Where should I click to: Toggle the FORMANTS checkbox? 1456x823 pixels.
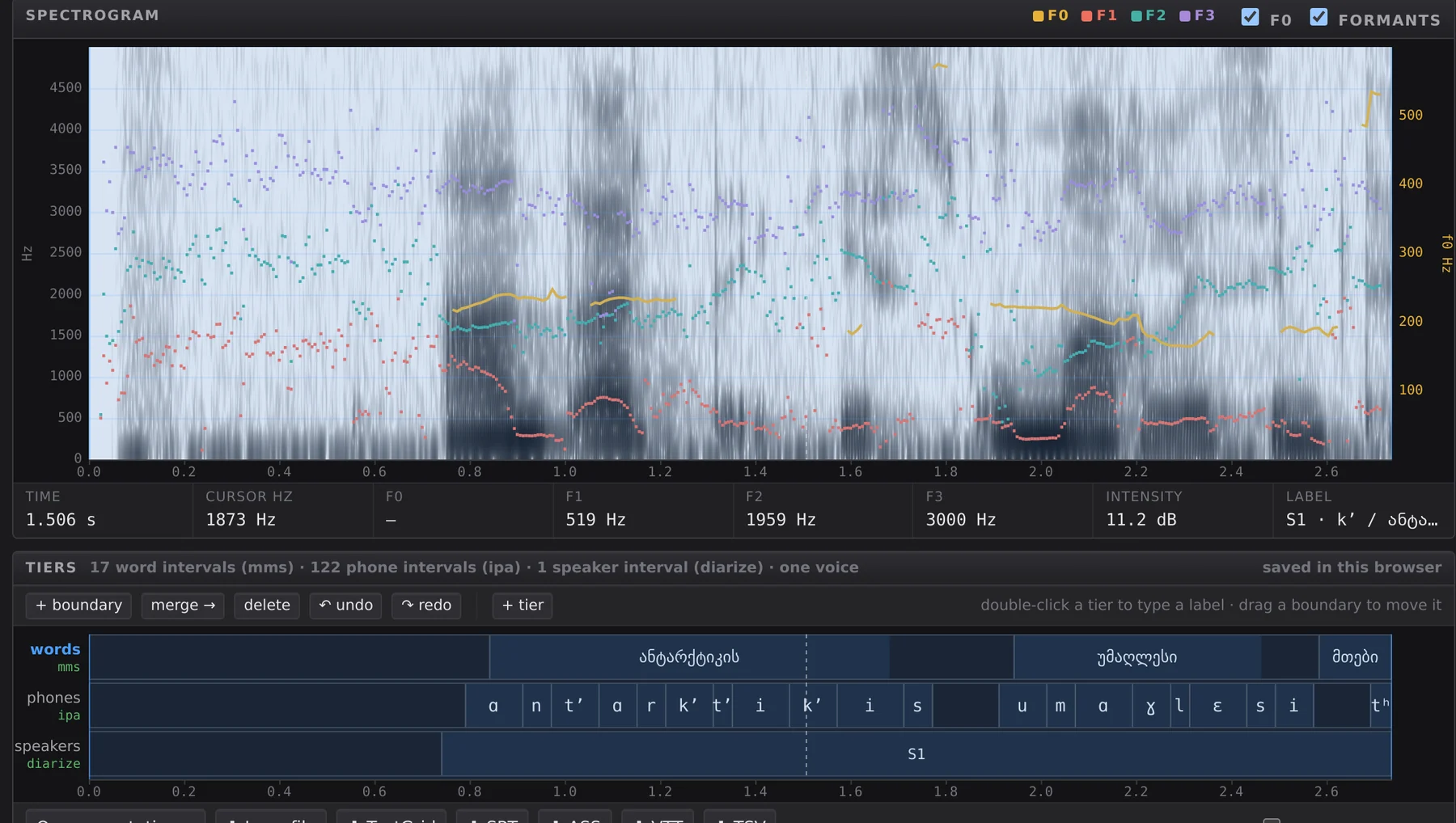click(x=1318, y=17)
